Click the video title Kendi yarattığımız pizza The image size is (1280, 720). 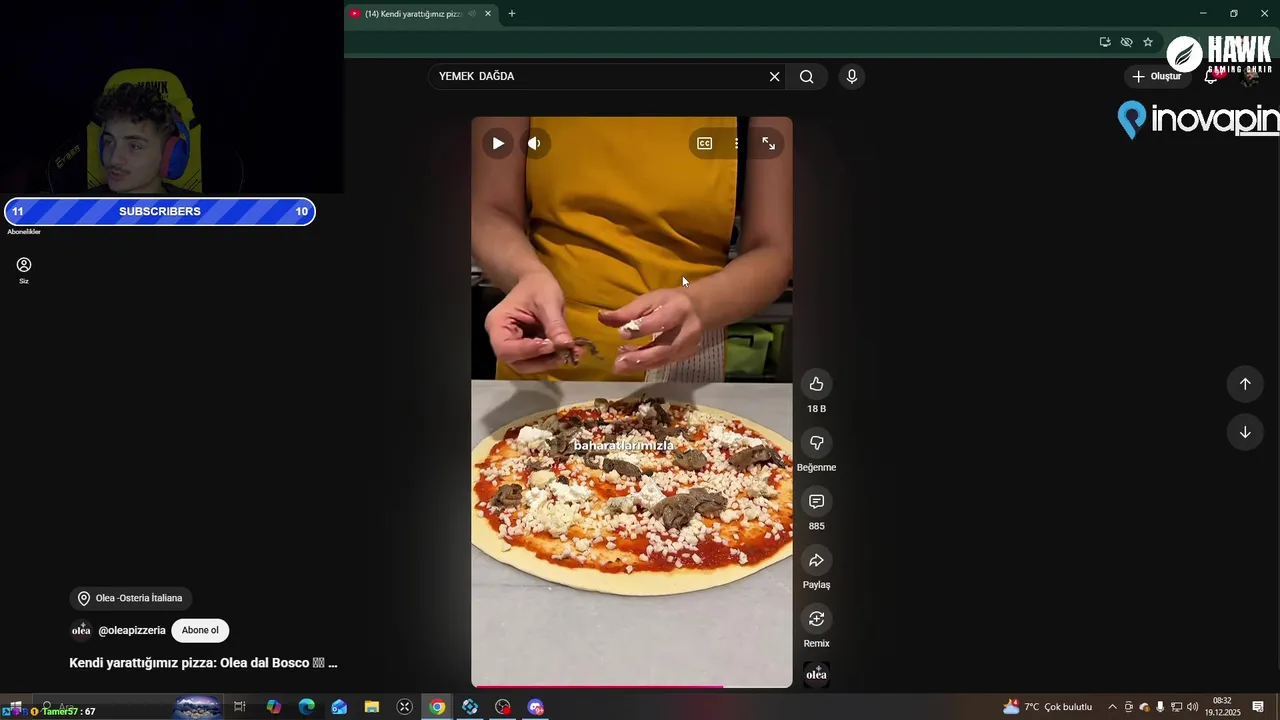[203, 663]
